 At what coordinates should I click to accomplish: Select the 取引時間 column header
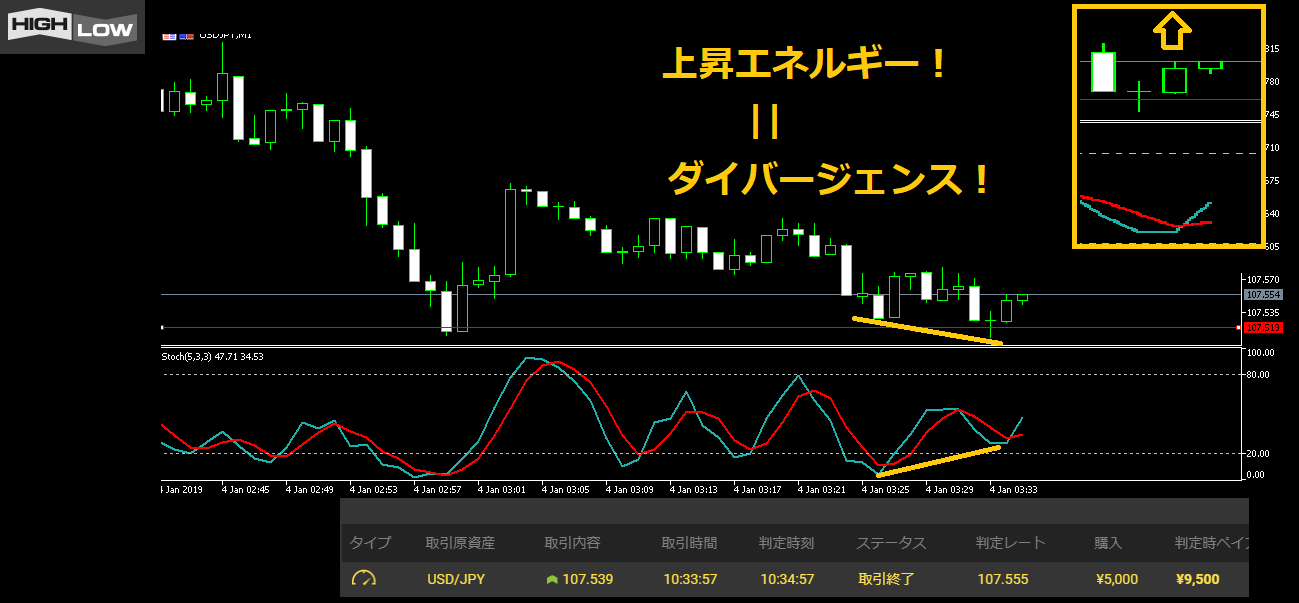pyautogui.click(x=689, y=543)
